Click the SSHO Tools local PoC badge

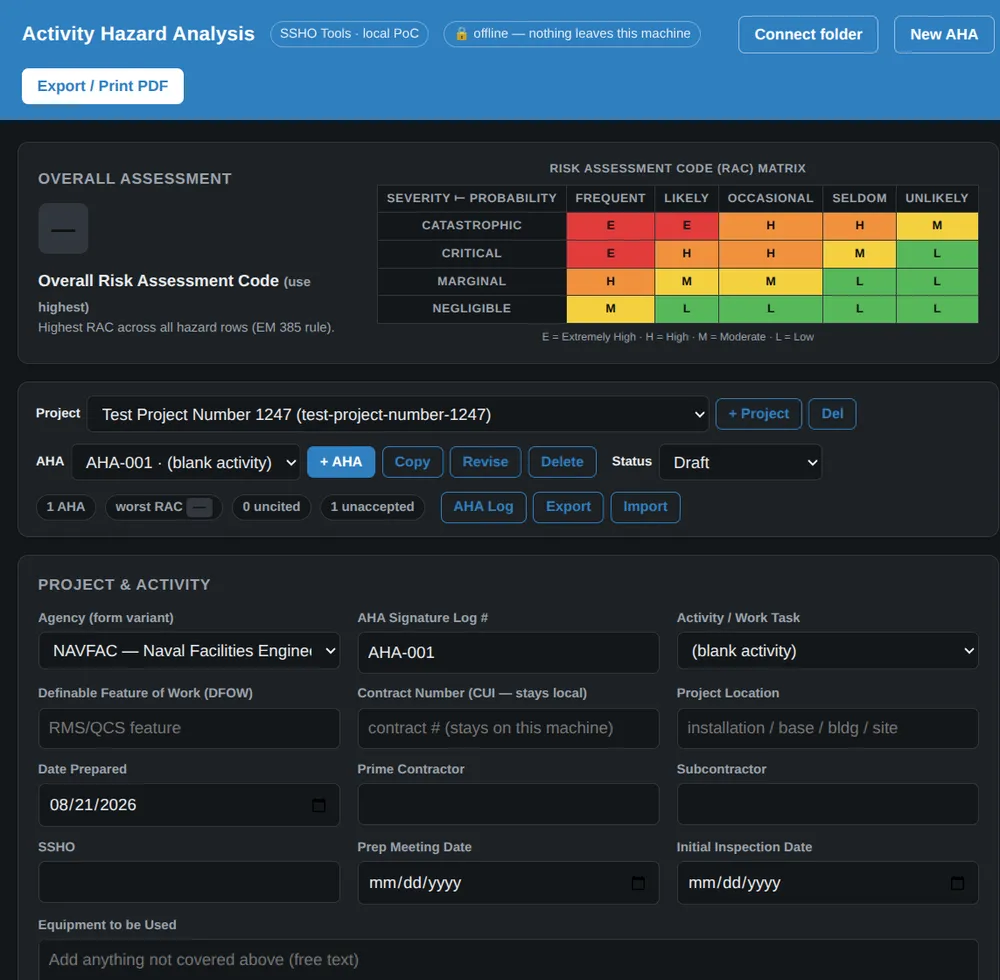coord(349,34)
